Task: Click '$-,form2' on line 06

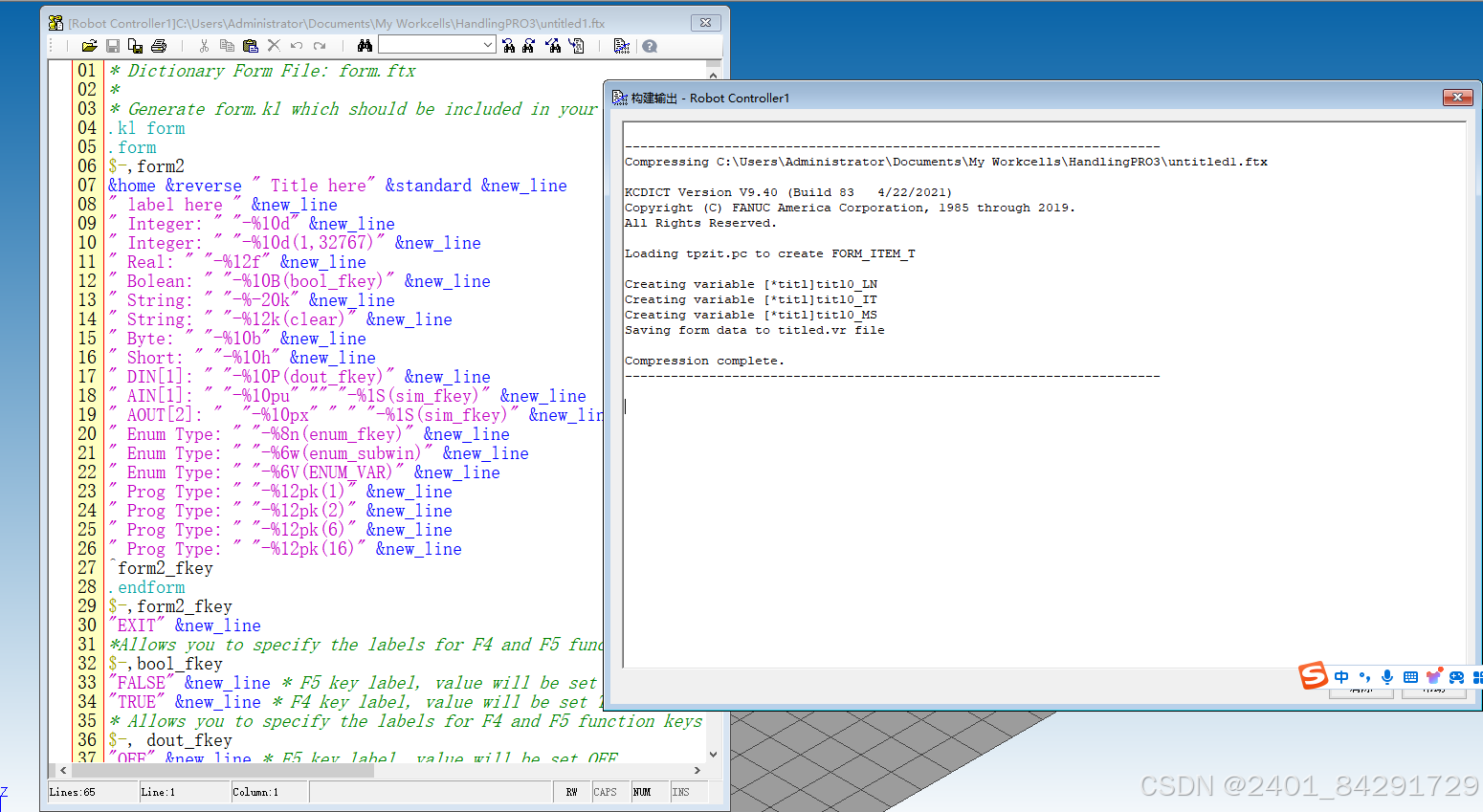Action: click(x=146, y=166)
